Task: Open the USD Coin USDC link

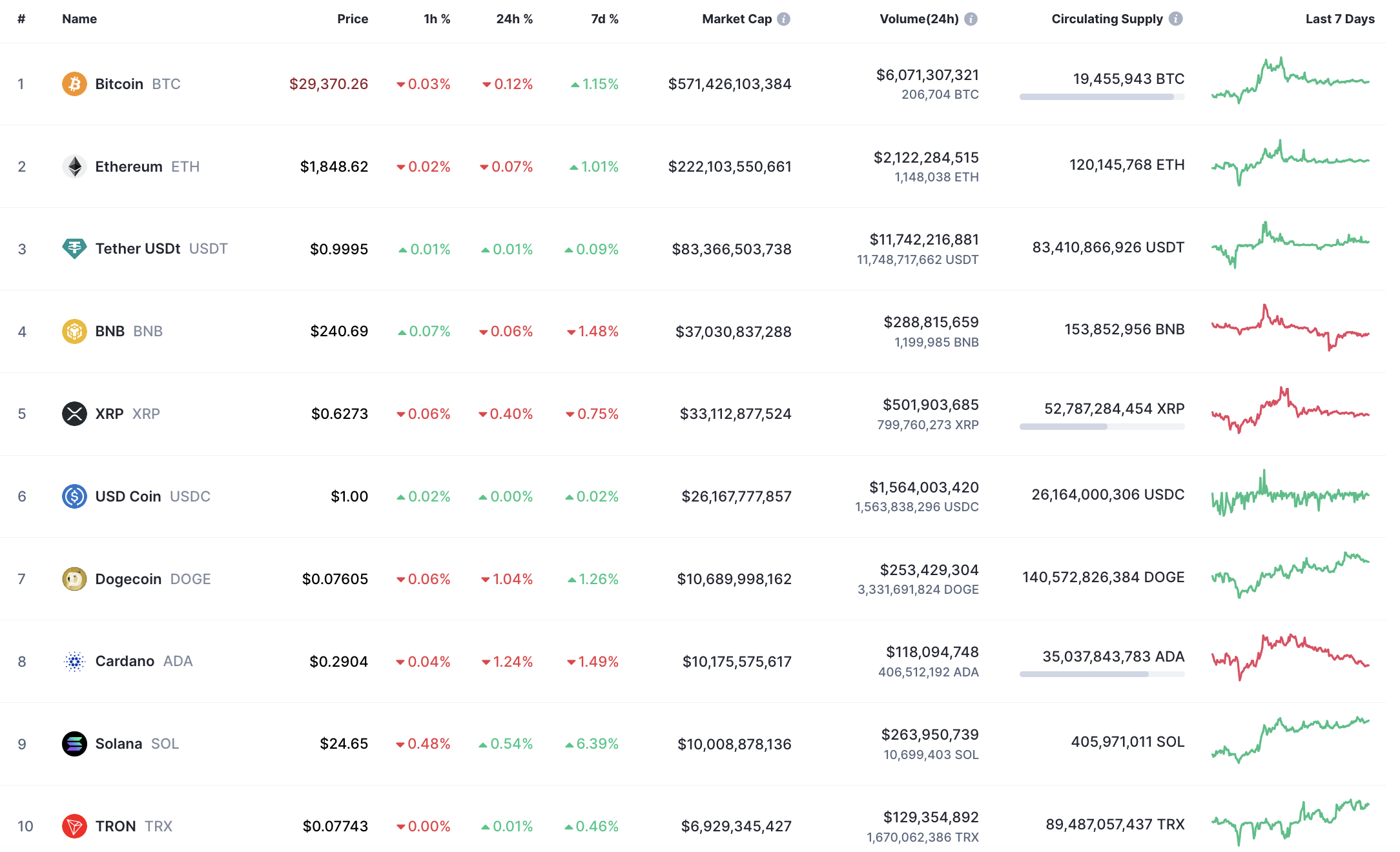Action: click(127, 496)
